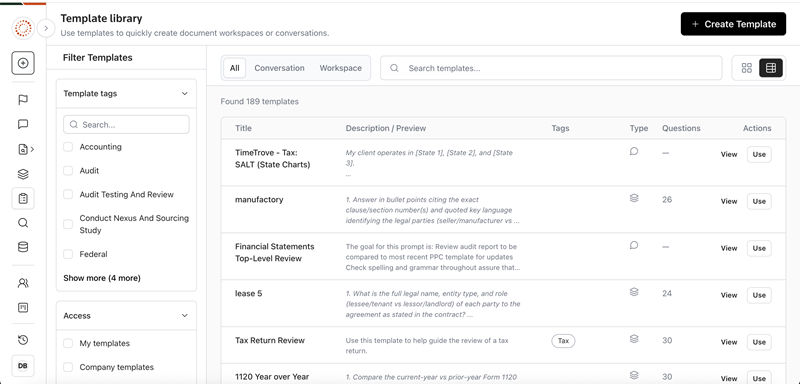Select the All tab
Screen dimensions: 800x385
click(235, 68)
